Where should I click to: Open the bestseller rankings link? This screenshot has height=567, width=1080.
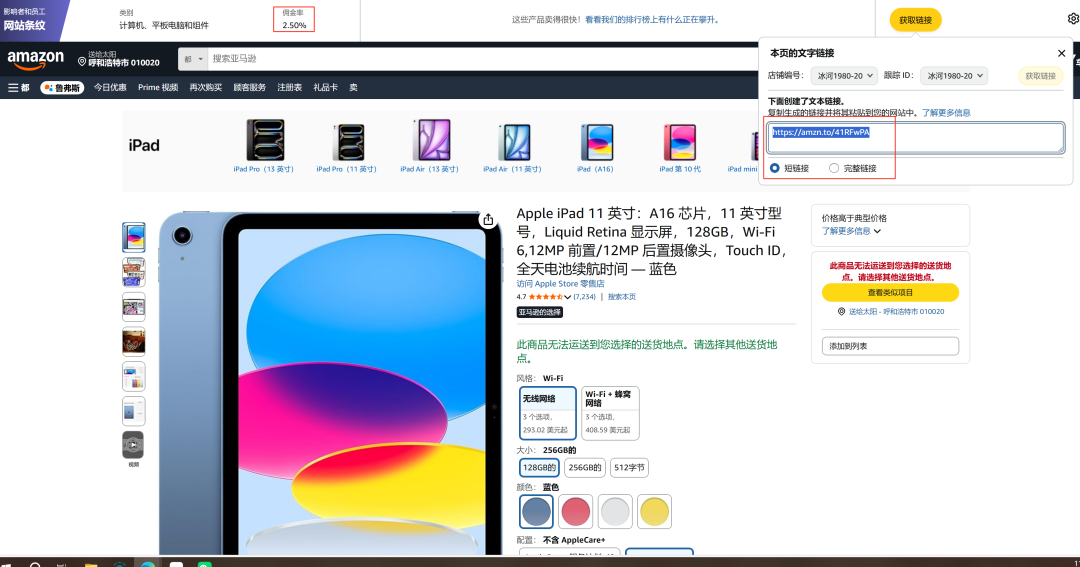(x=652, y=20)
